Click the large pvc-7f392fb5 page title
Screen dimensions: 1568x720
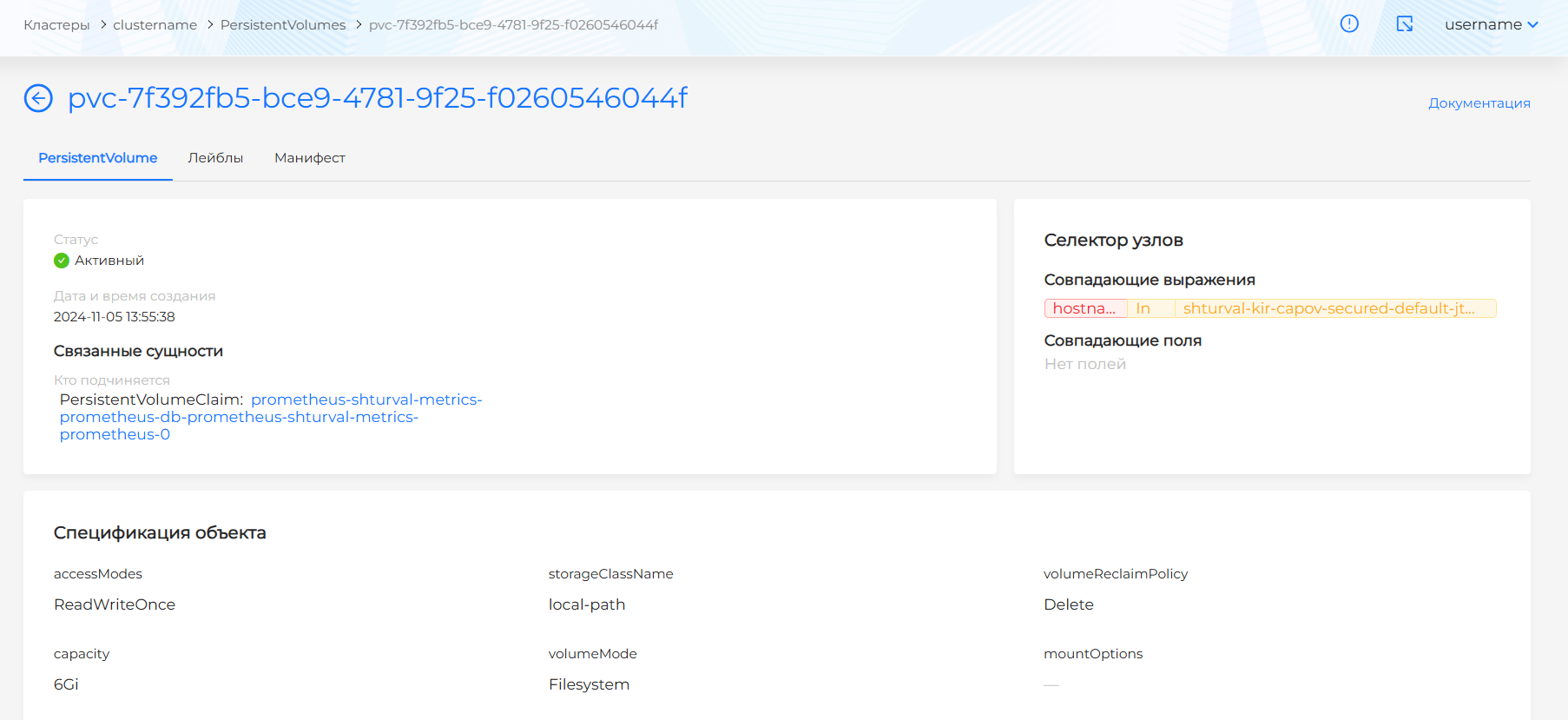tap(378, 98)
